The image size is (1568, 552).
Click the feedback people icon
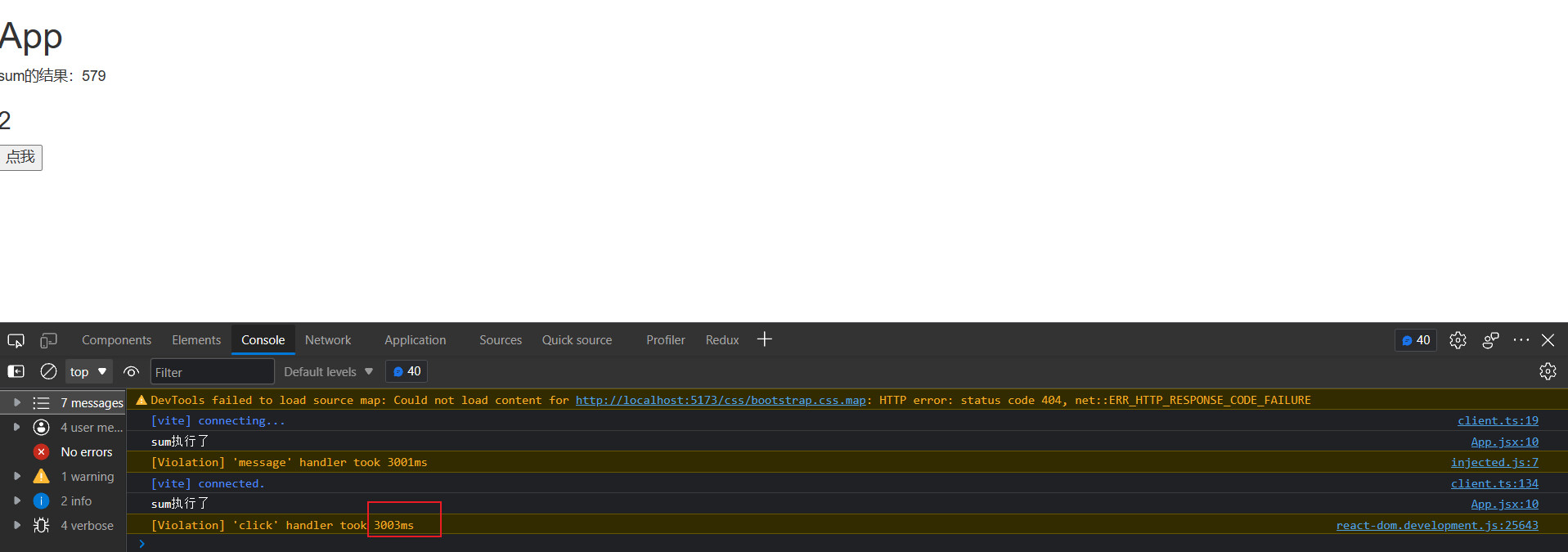pos(1490,340)
